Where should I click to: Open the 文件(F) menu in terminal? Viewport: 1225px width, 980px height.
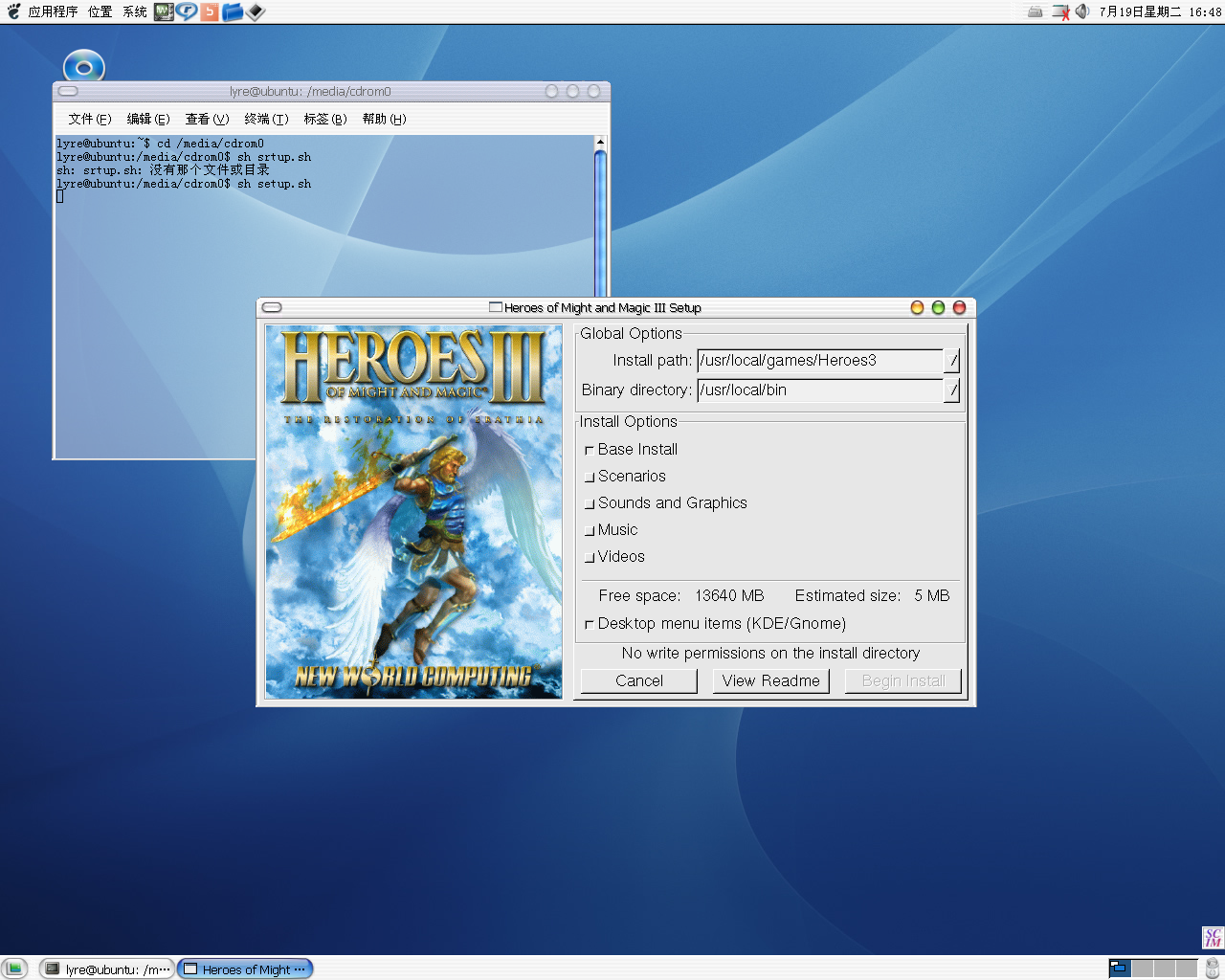click(90, 119)
